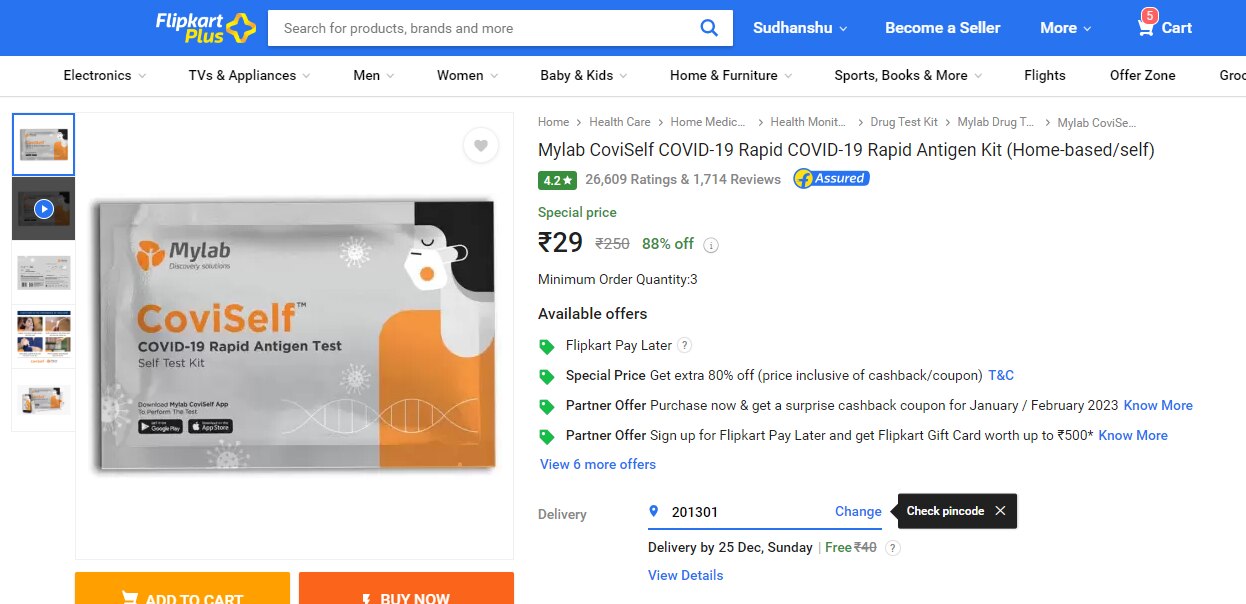Click Change pincode link
Screen dimensions: 1246x604
pos(858,511)
